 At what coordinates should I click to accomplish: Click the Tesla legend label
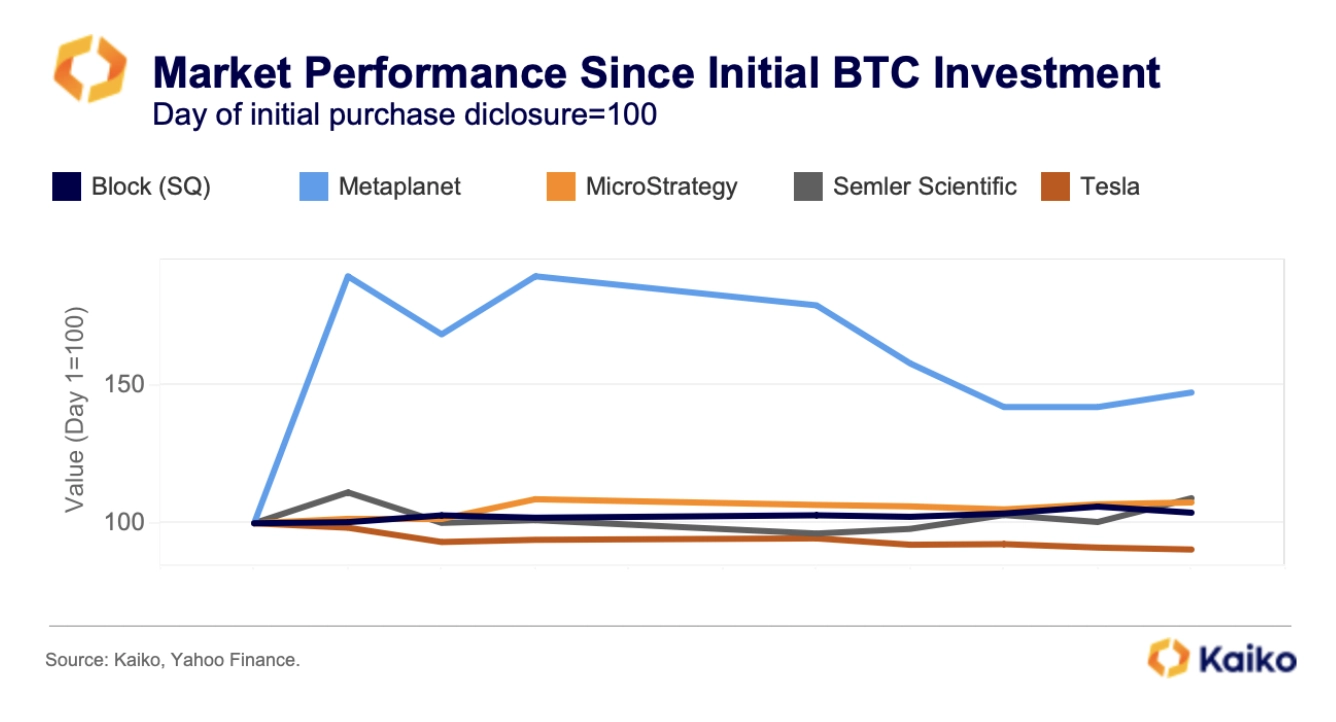pyautogui.click(x=1110, y=187)
